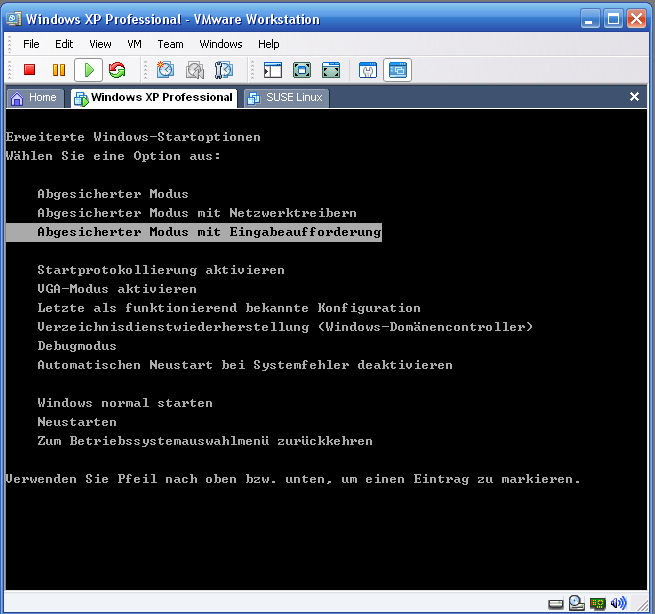Open the Snapshot Manager wrench icon
The width and height of the screenshot is (655, 614).
coord(224,70)
